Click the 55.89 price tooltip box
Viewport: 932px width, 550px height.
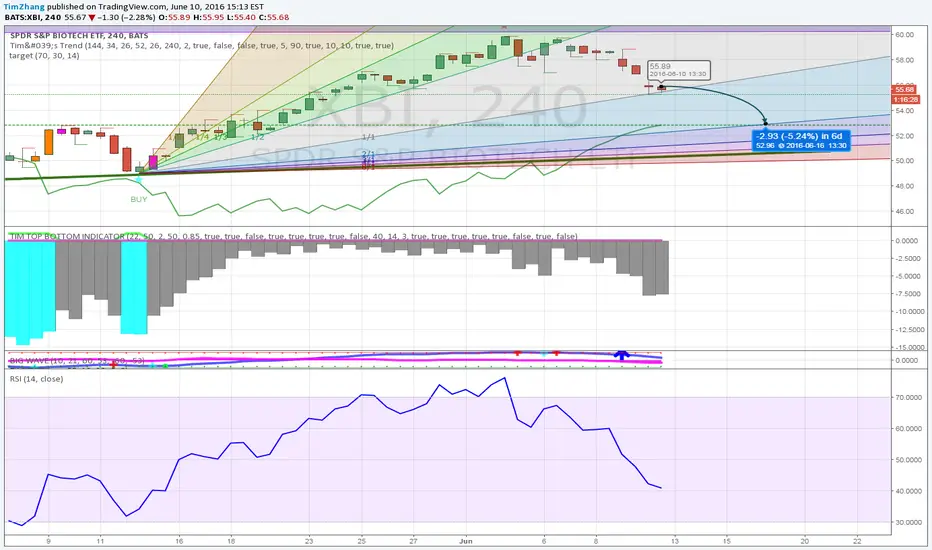tap(678, 70)
